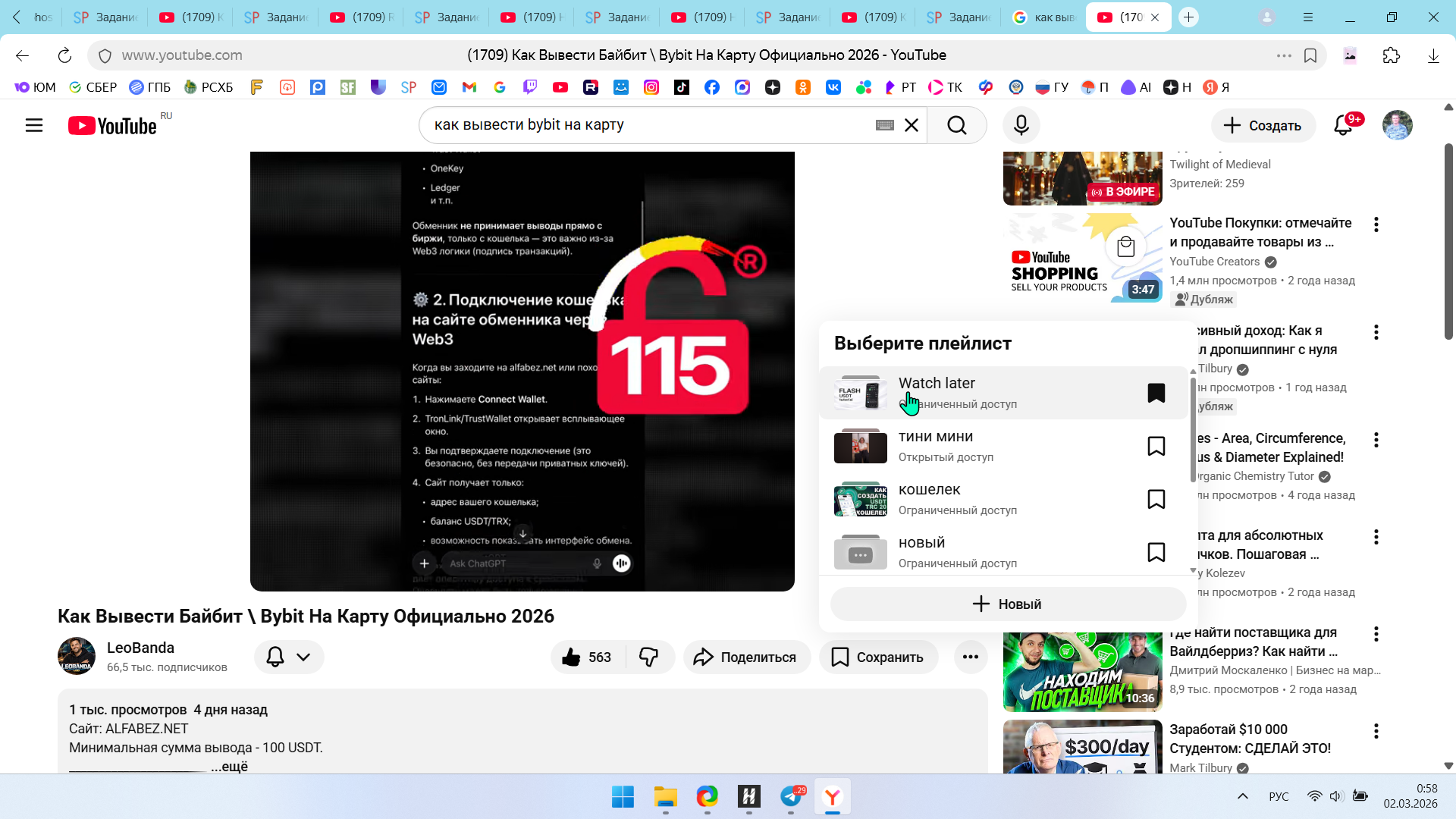Open the notifications bell with 9+ badge
Screen dimensions: 1456x819
pyautogui.click(x=1343, y=125)
